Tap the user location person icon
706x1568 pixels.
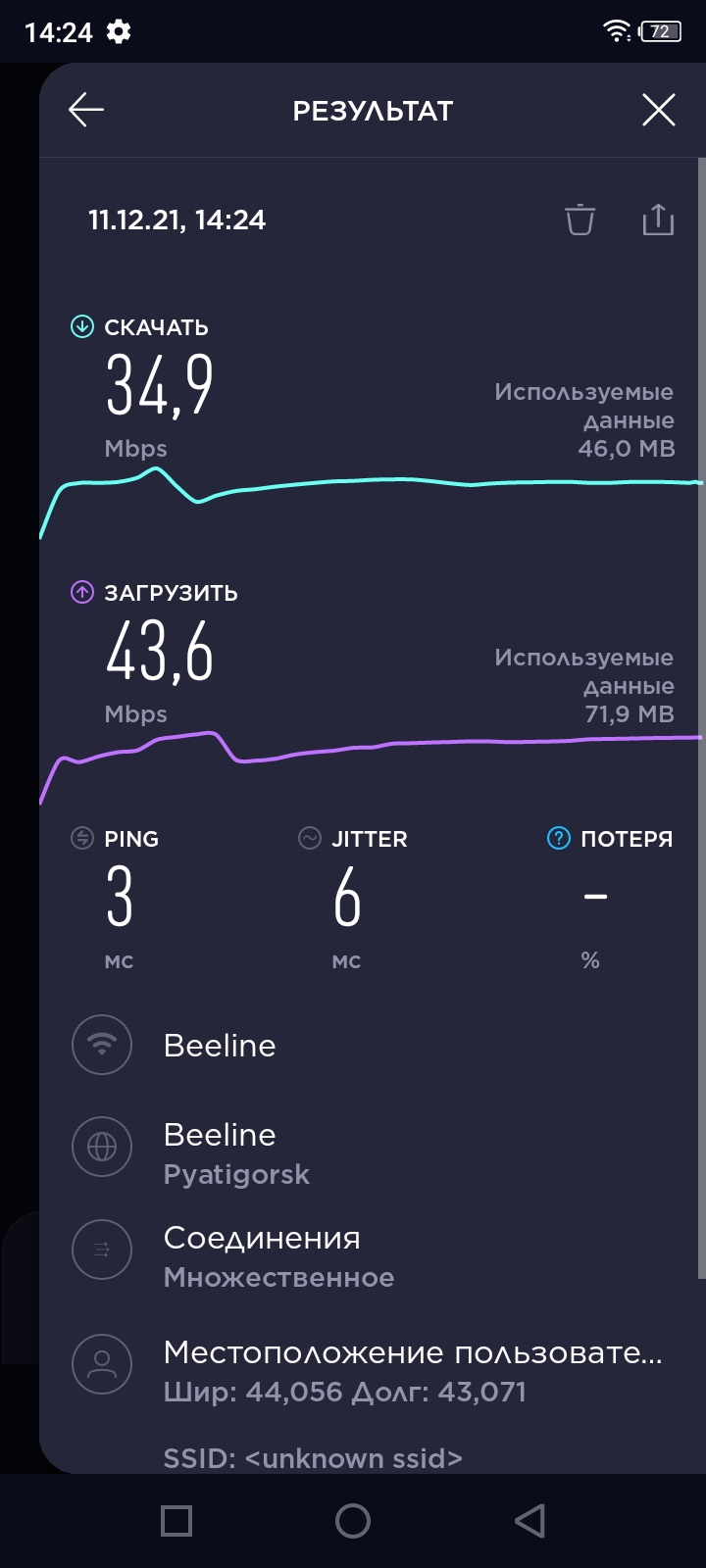[102, 1364]
